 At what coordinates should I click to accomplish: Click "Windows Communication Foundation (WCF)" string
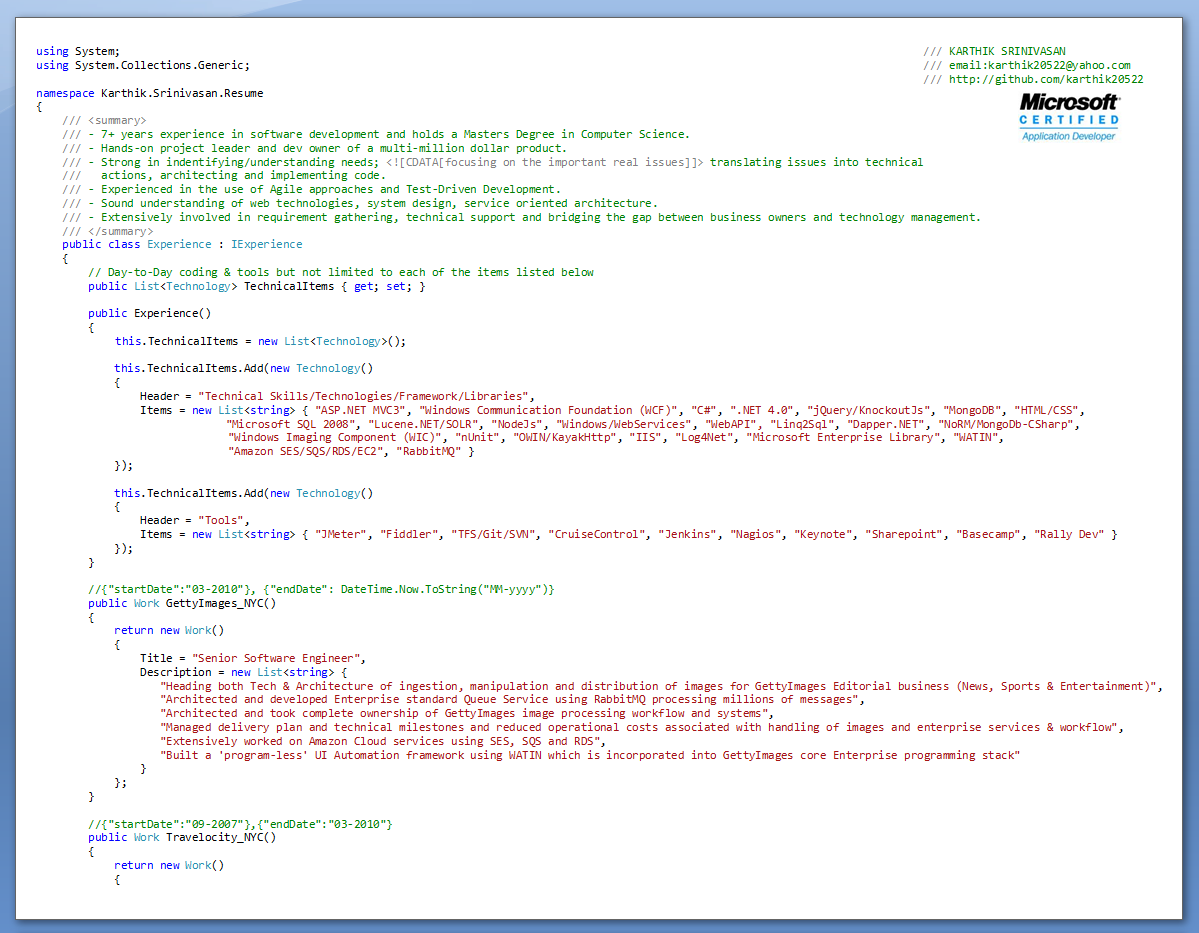click(x=548, y=410)
